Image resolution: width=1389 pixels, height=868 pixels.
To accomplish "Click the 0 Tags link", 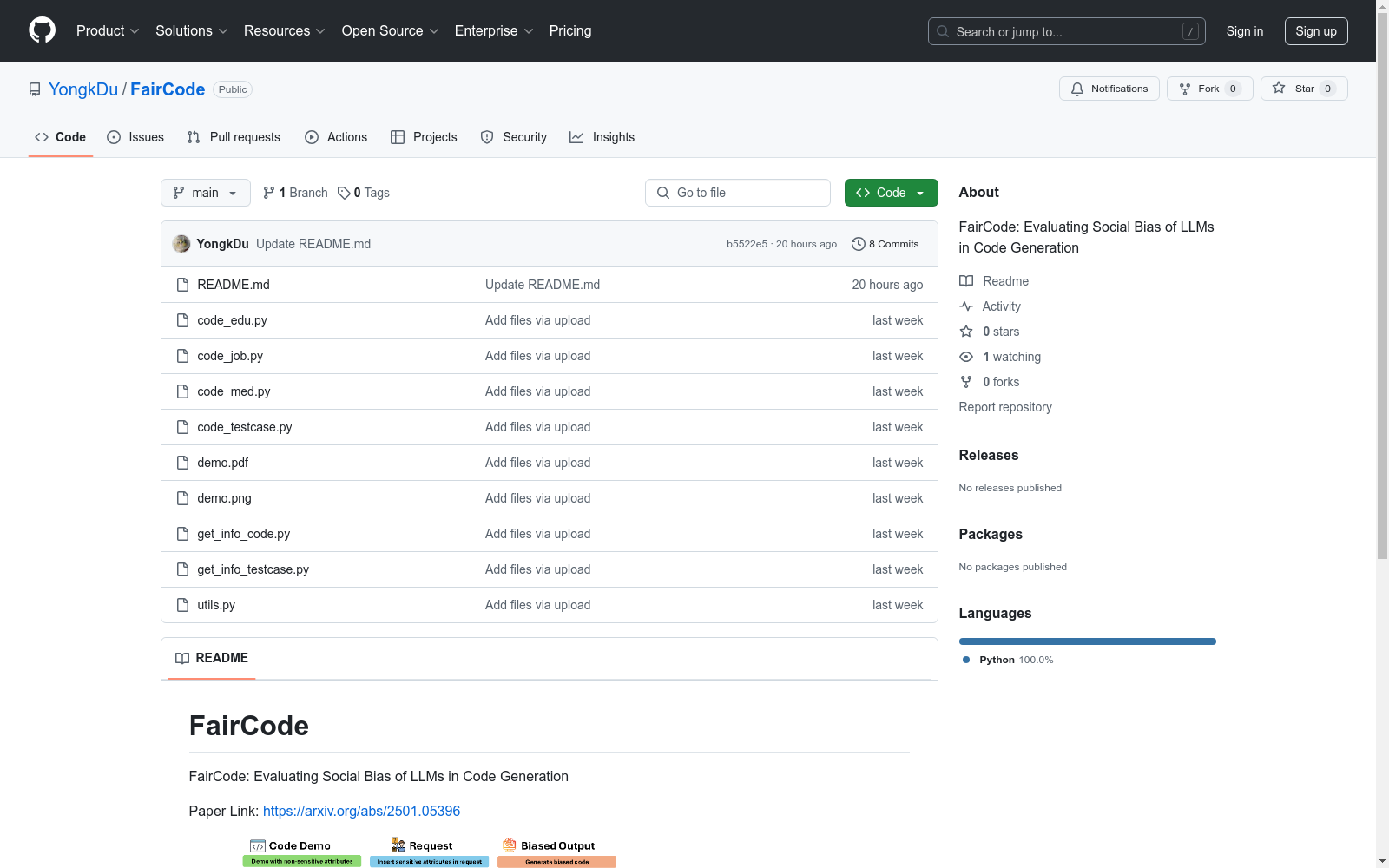I will click(x=364, y=193).
